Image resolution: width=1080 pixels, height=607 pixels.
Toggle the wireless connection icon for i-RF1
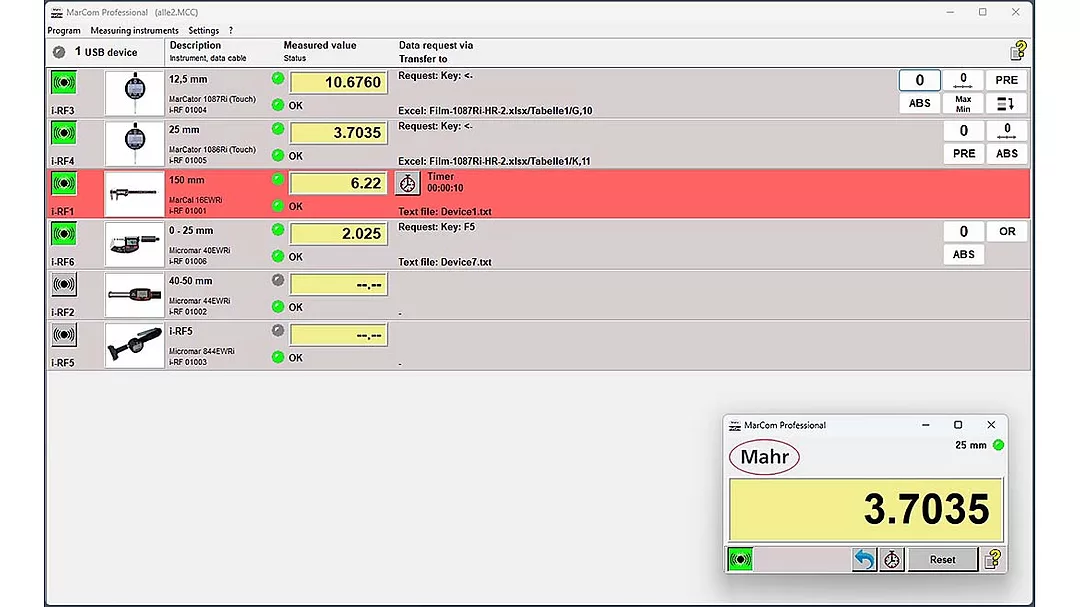tap(64, 183)
